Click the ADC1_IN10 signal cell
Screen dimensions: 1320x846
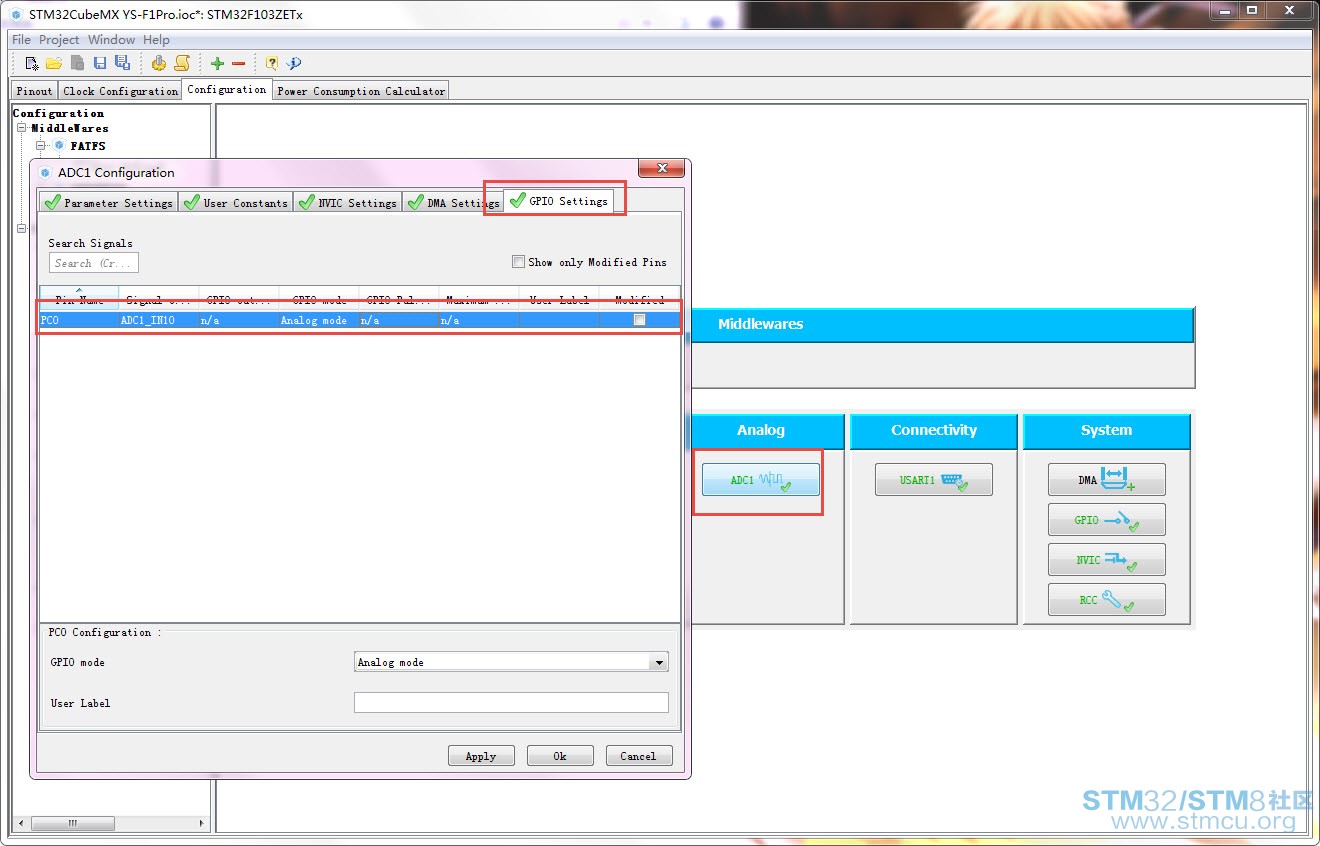159,320
